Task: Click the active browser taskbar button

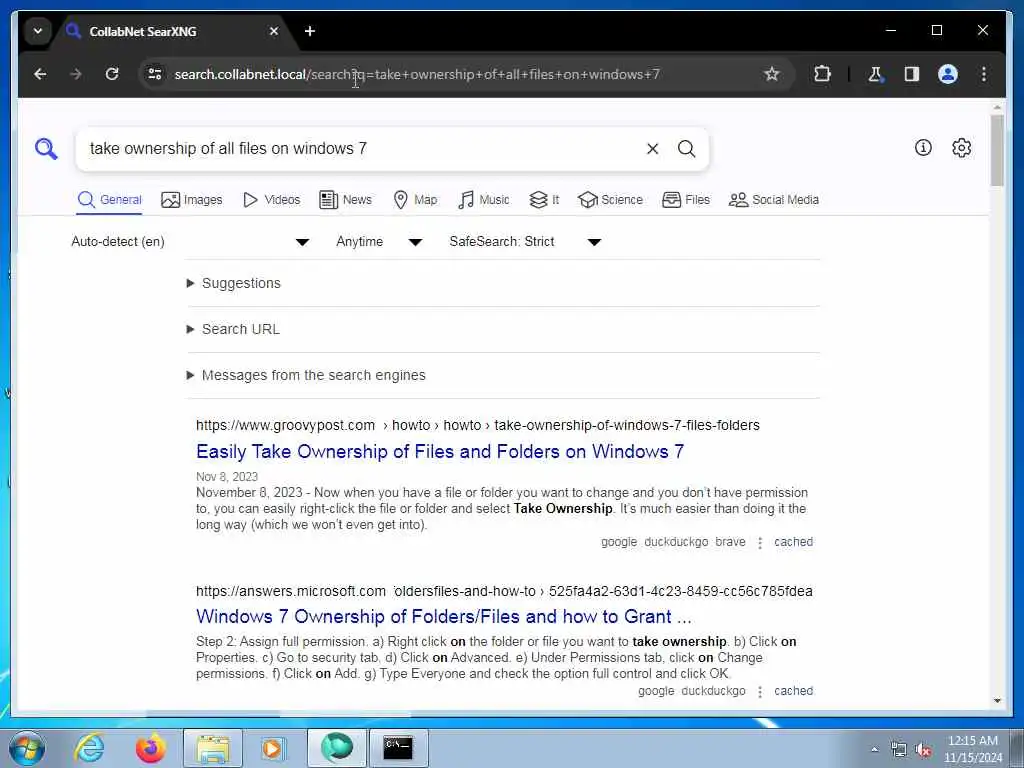Action: [336, 748]
